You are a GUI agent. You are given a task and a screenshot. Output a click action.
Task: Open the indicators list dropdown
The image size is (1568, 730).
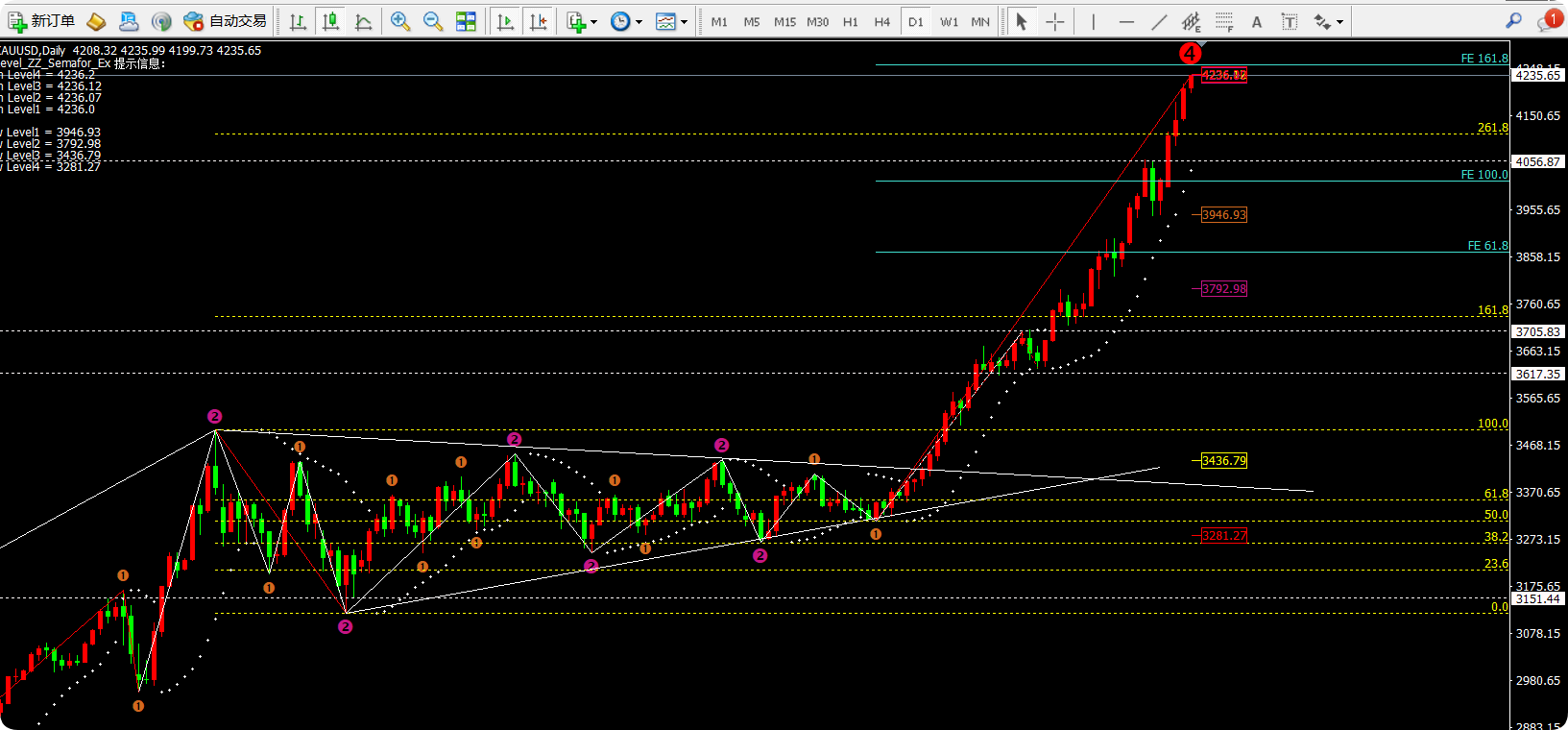pyautogui.click(x=582, y=21)
